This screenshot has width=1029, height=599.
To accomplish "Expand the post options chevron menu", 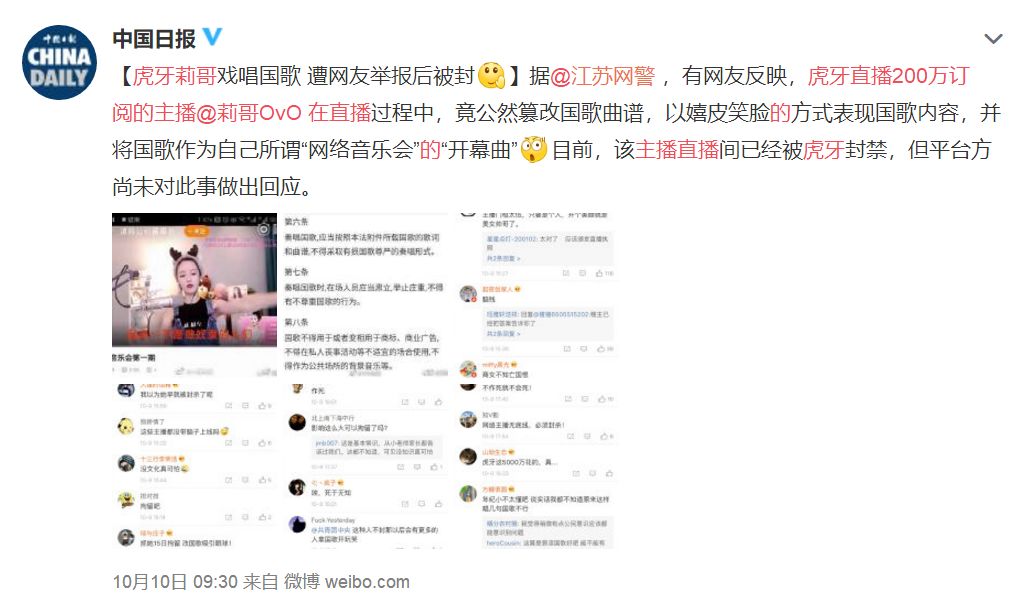I will (x=994, y=39).
